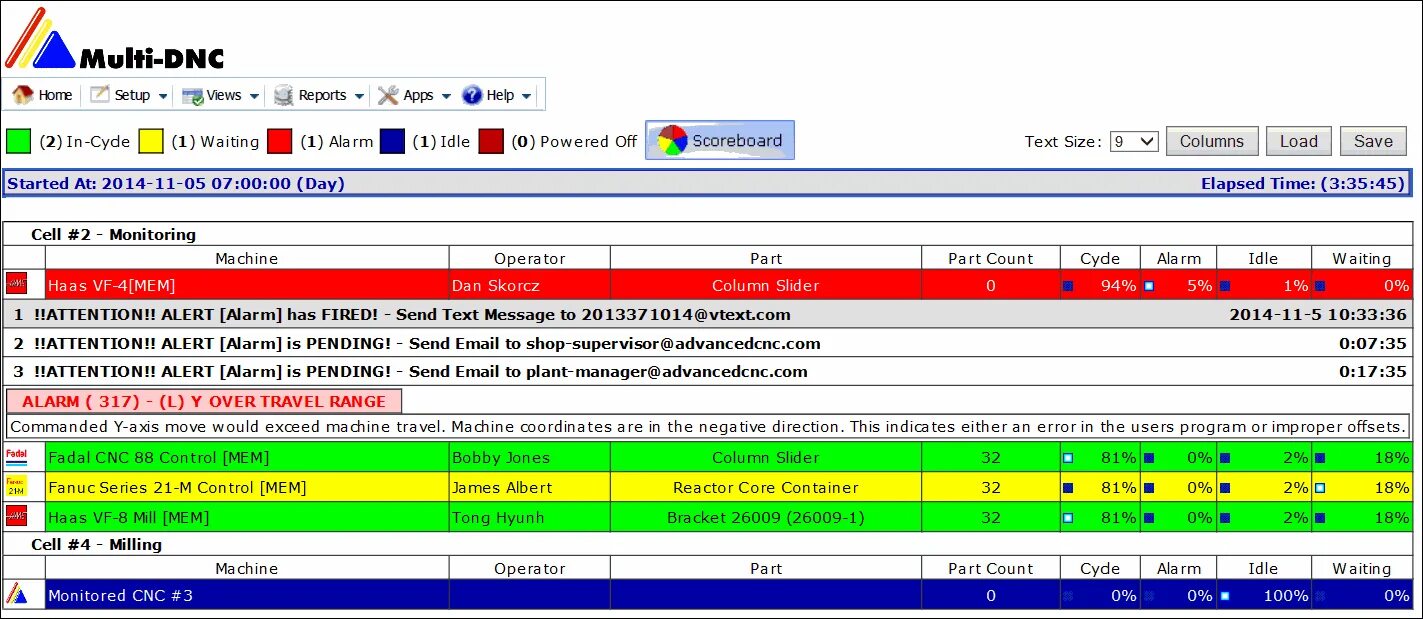Open the Text Size dropdown
This screenshot has width=1423, height=619.
1134,141
